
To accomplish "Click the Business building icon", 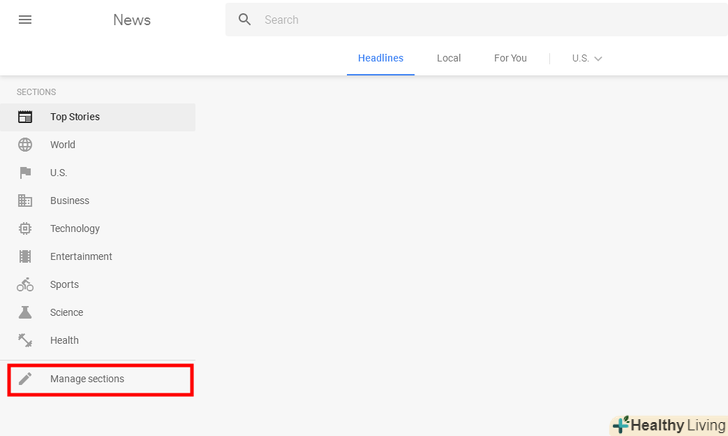I will [x=25, y=201].
